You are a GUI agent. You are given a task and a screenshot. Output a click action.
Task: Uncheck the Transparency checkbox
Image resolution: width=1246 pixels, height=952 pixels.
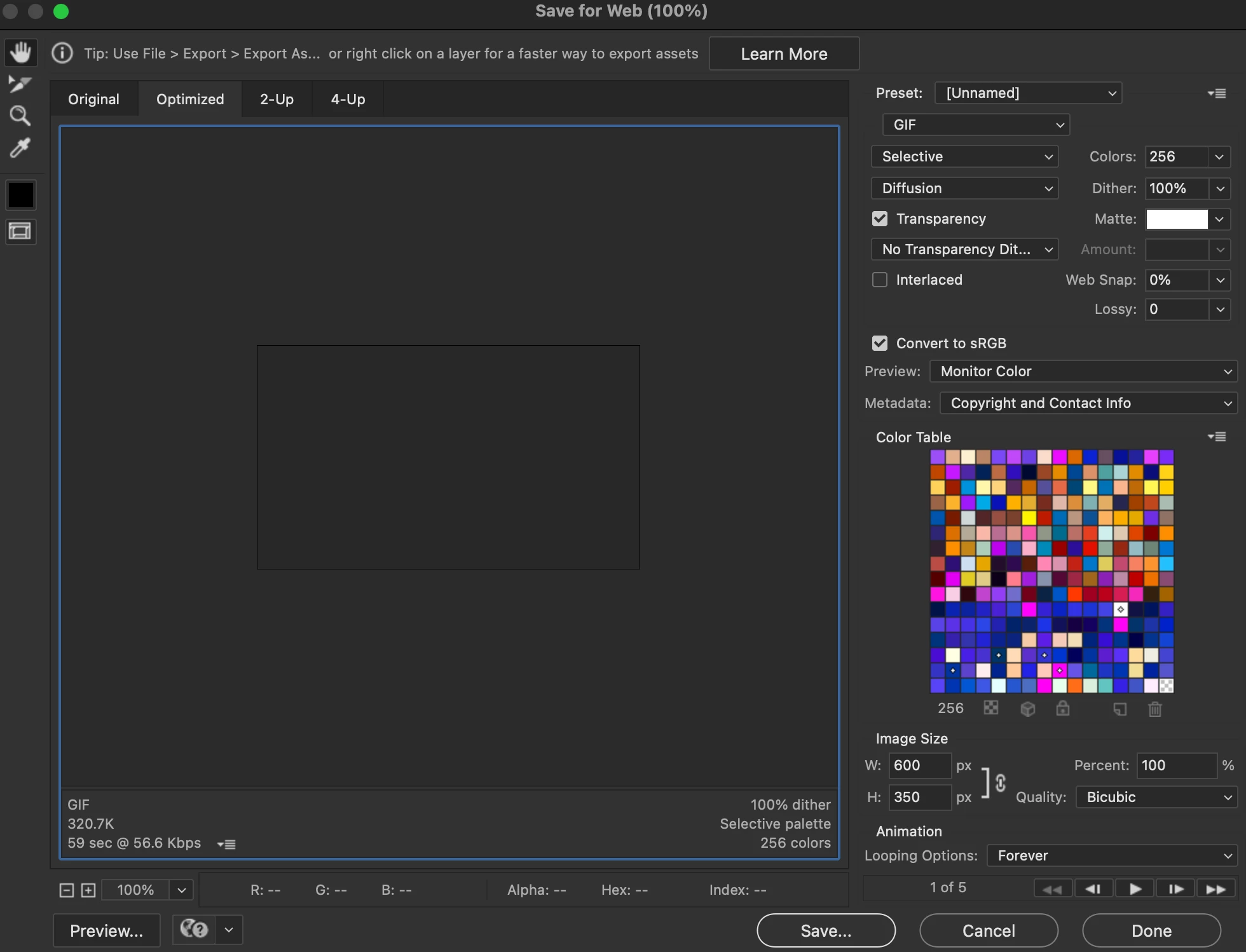pos(880,219)
